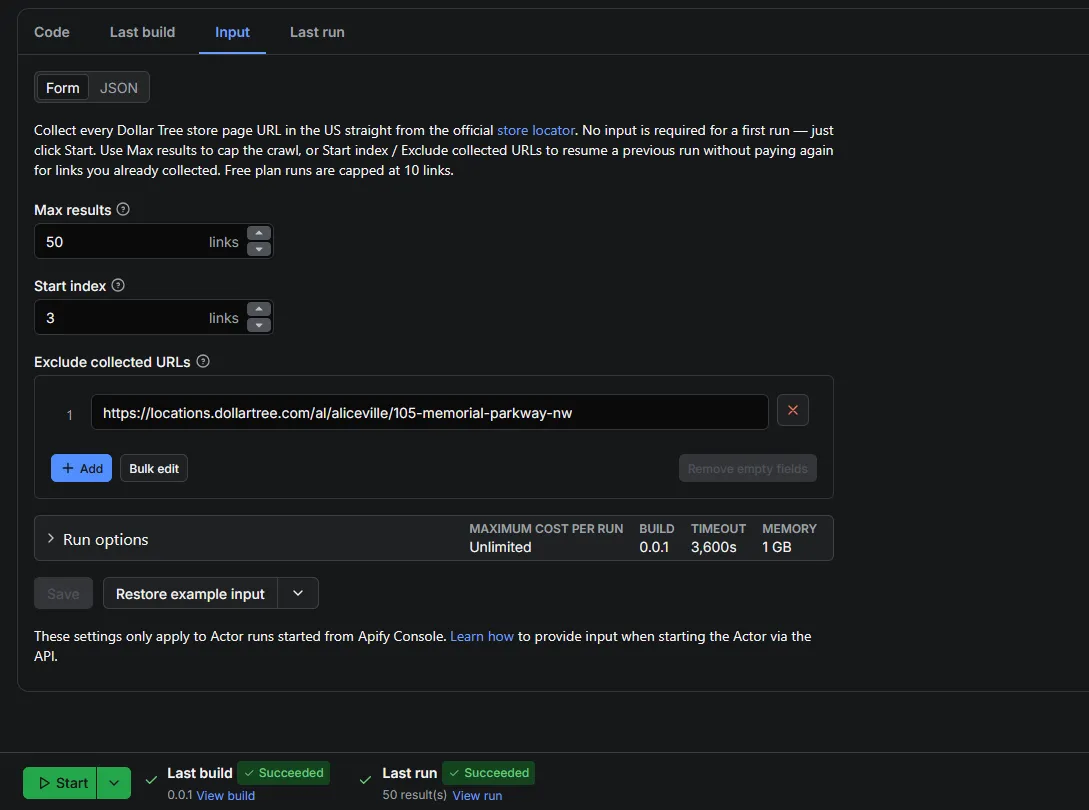Click Remove empty fields button
The height and width of the screenshot is (810, 1089).
coord(747,468)
